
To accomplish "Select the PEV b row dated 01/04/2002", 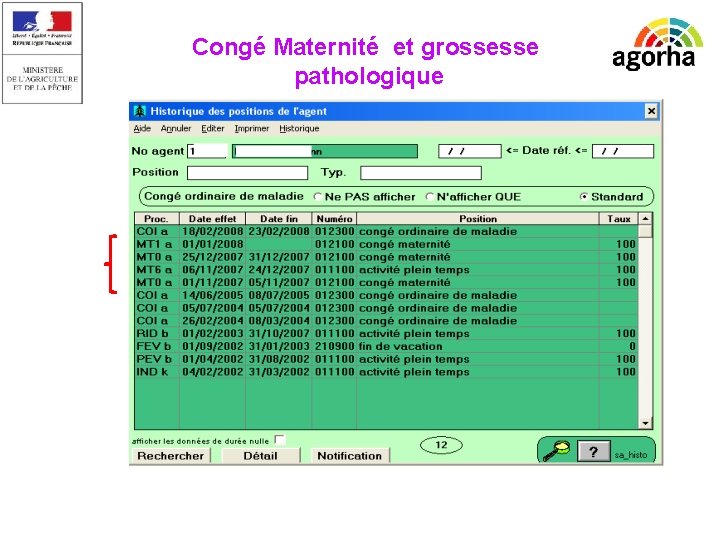I will point(386,359).
